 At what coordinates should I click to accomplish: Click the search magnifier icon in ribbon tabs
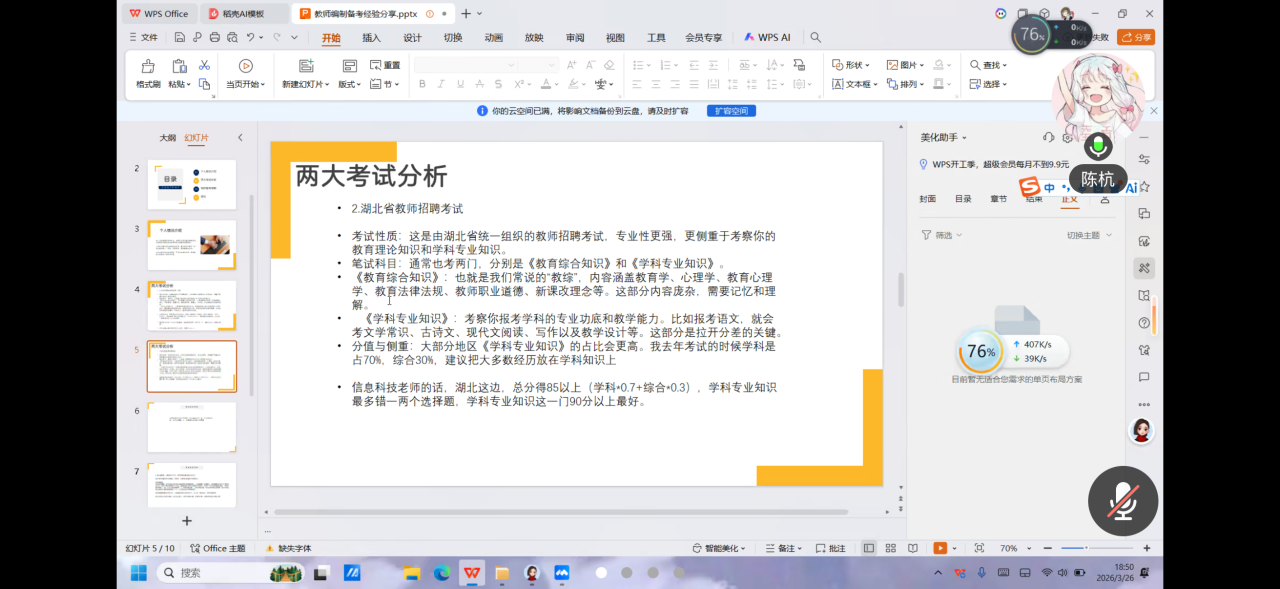(x=816, y=38)
